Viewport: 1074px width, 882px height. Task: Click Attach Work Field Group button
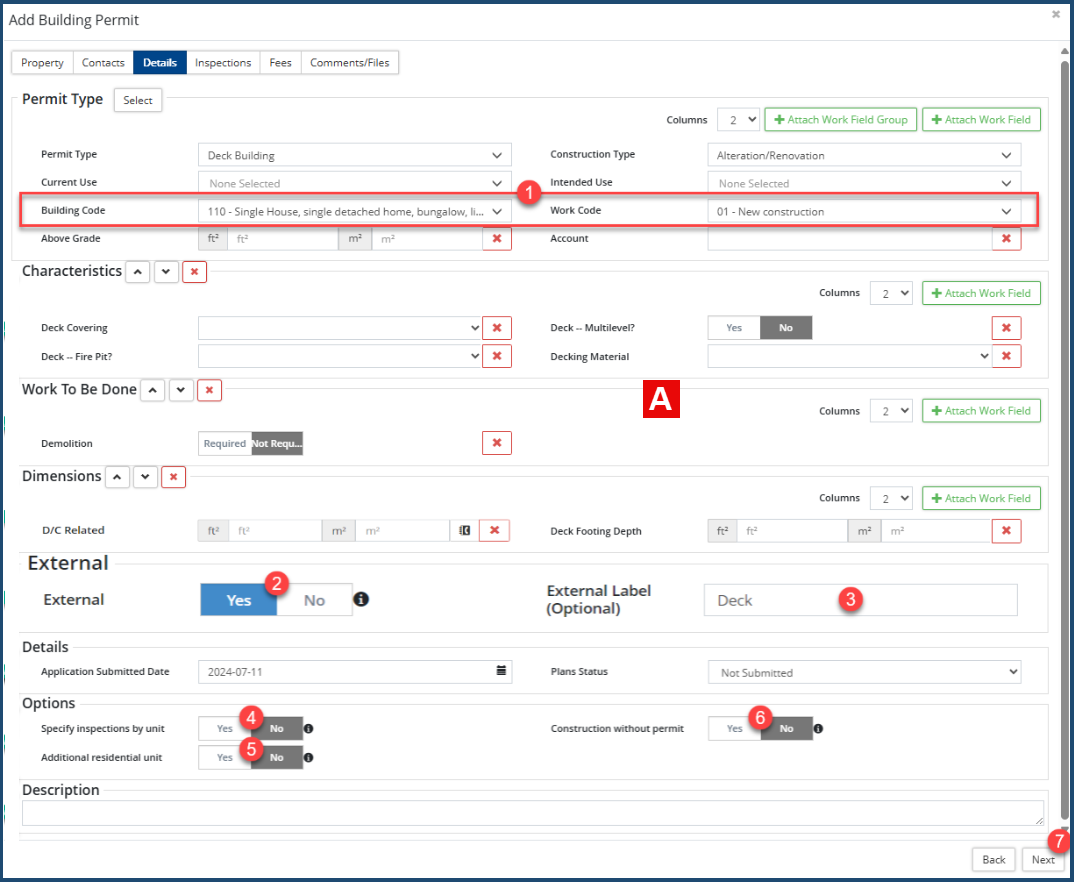click(840, 119)
